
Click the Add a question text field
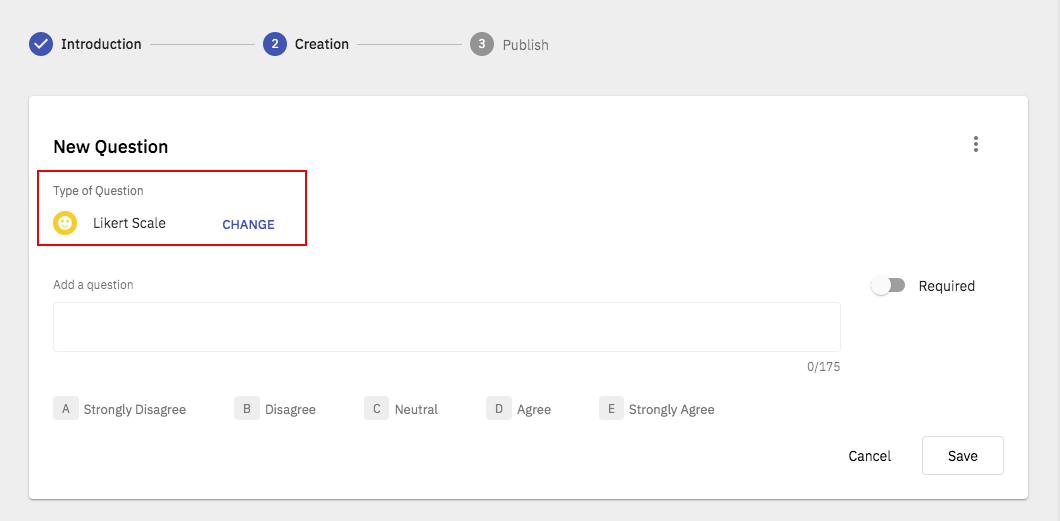coord(447,326)
